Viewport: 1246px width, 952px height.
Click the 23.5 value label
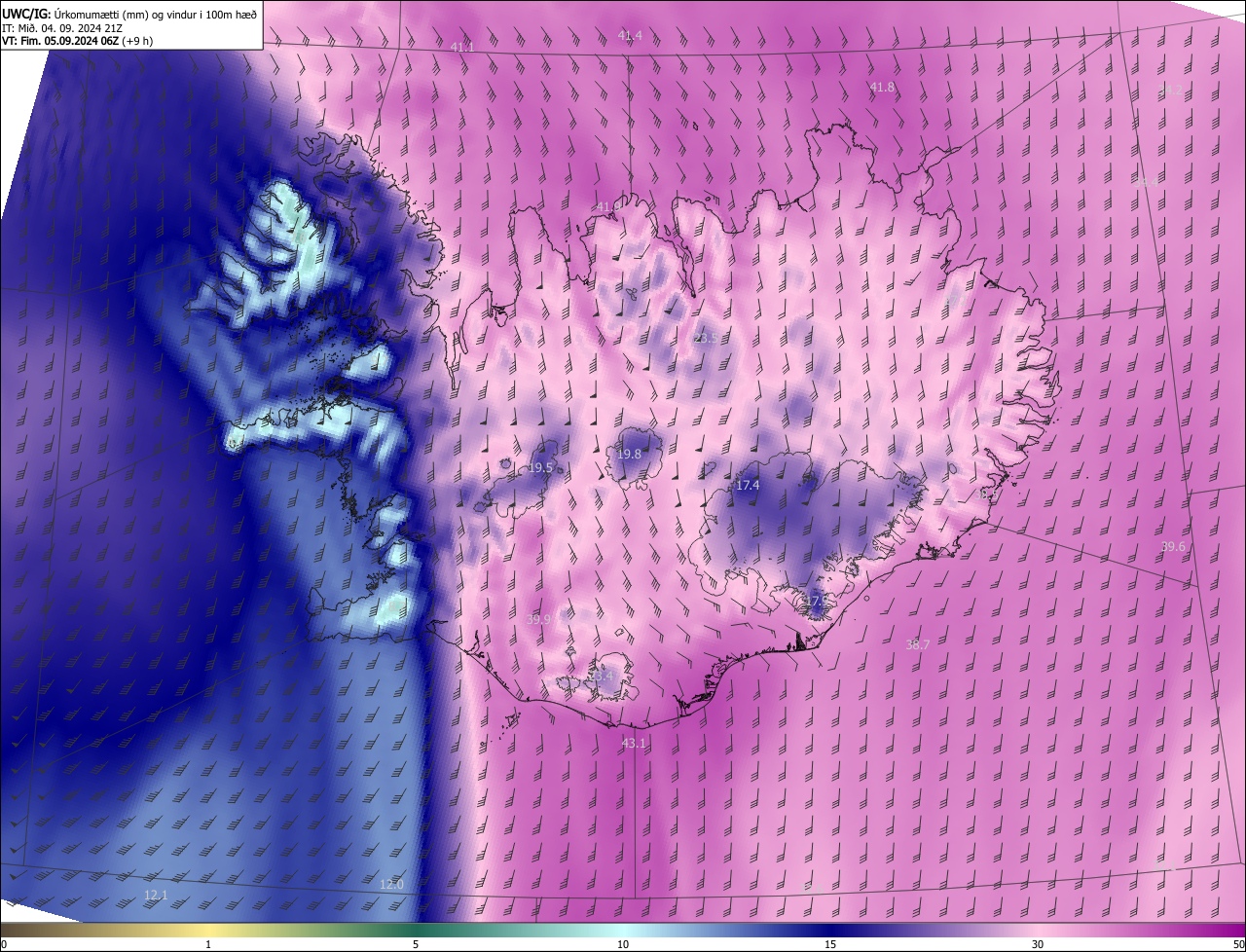point(706,338)
